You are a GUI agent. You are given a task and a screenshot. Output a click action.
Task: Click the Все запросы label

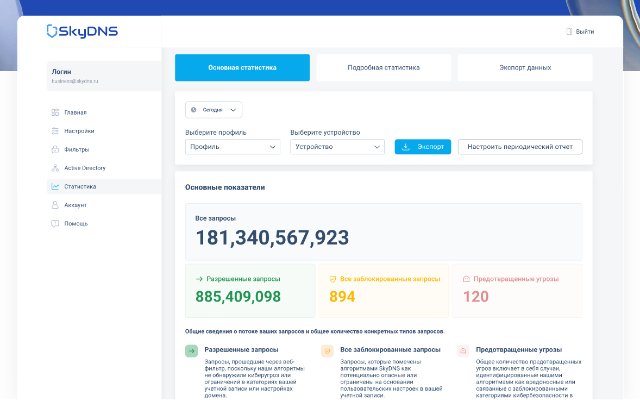(x=216, y=218)
